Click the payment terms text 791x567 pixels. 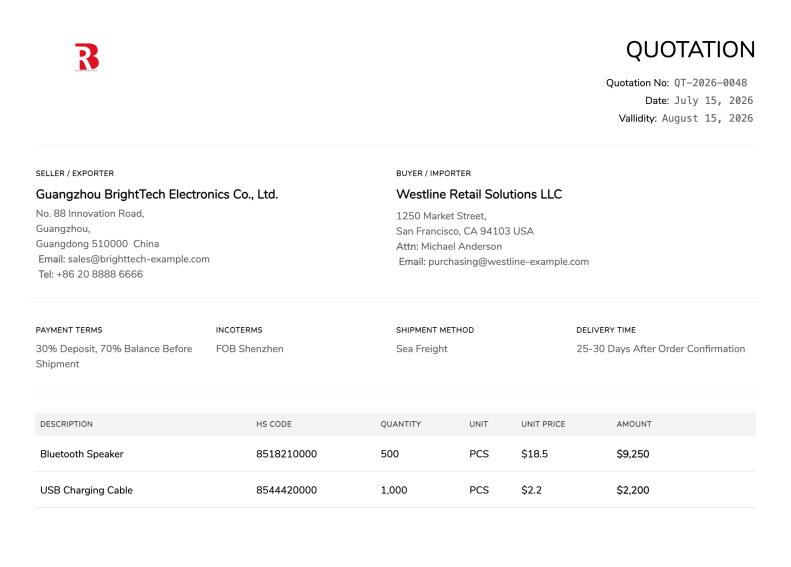click(114, 356)
